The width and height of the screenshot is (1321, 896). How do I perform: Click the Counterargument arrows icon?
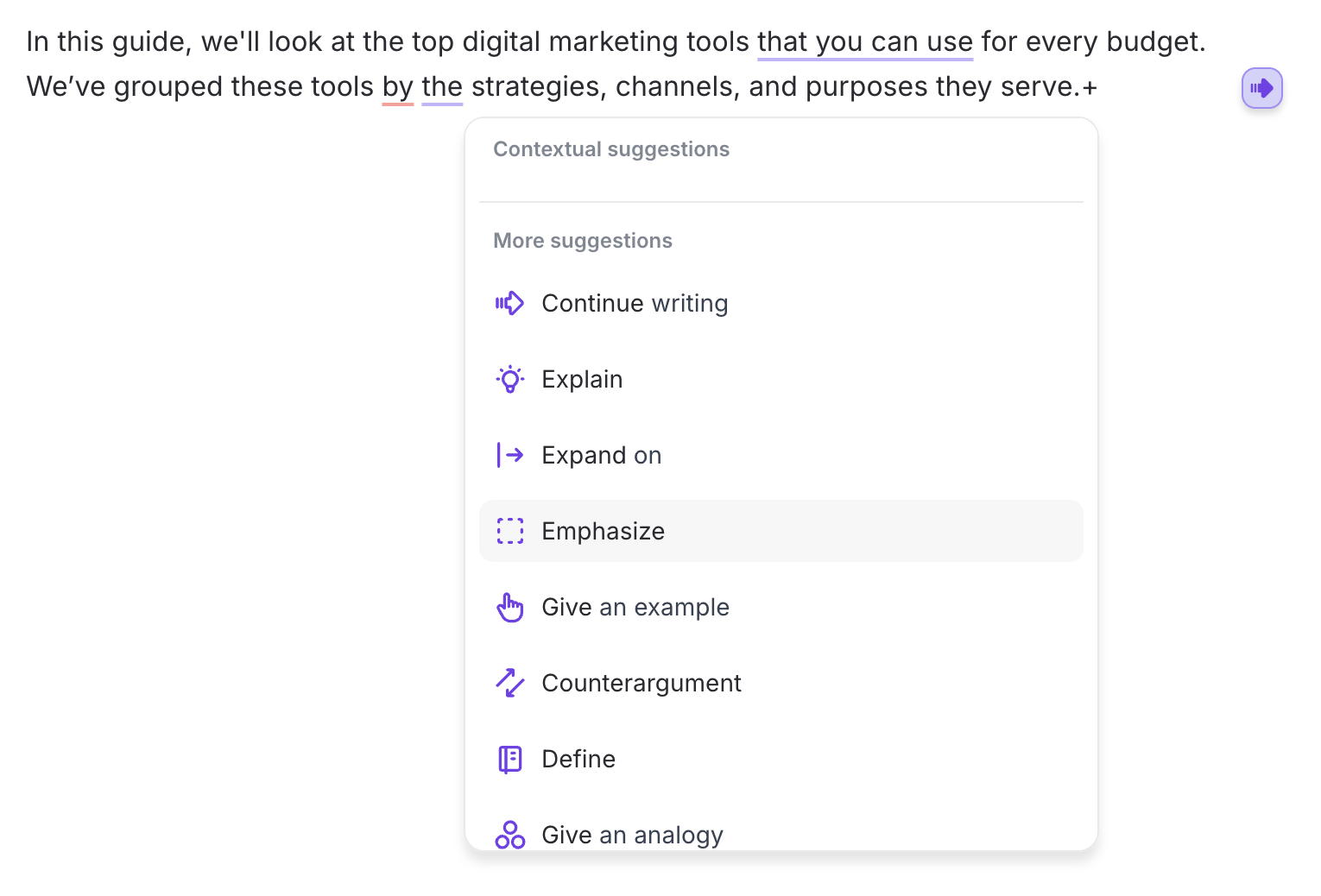pyautogui.click(x=509, y=684)
